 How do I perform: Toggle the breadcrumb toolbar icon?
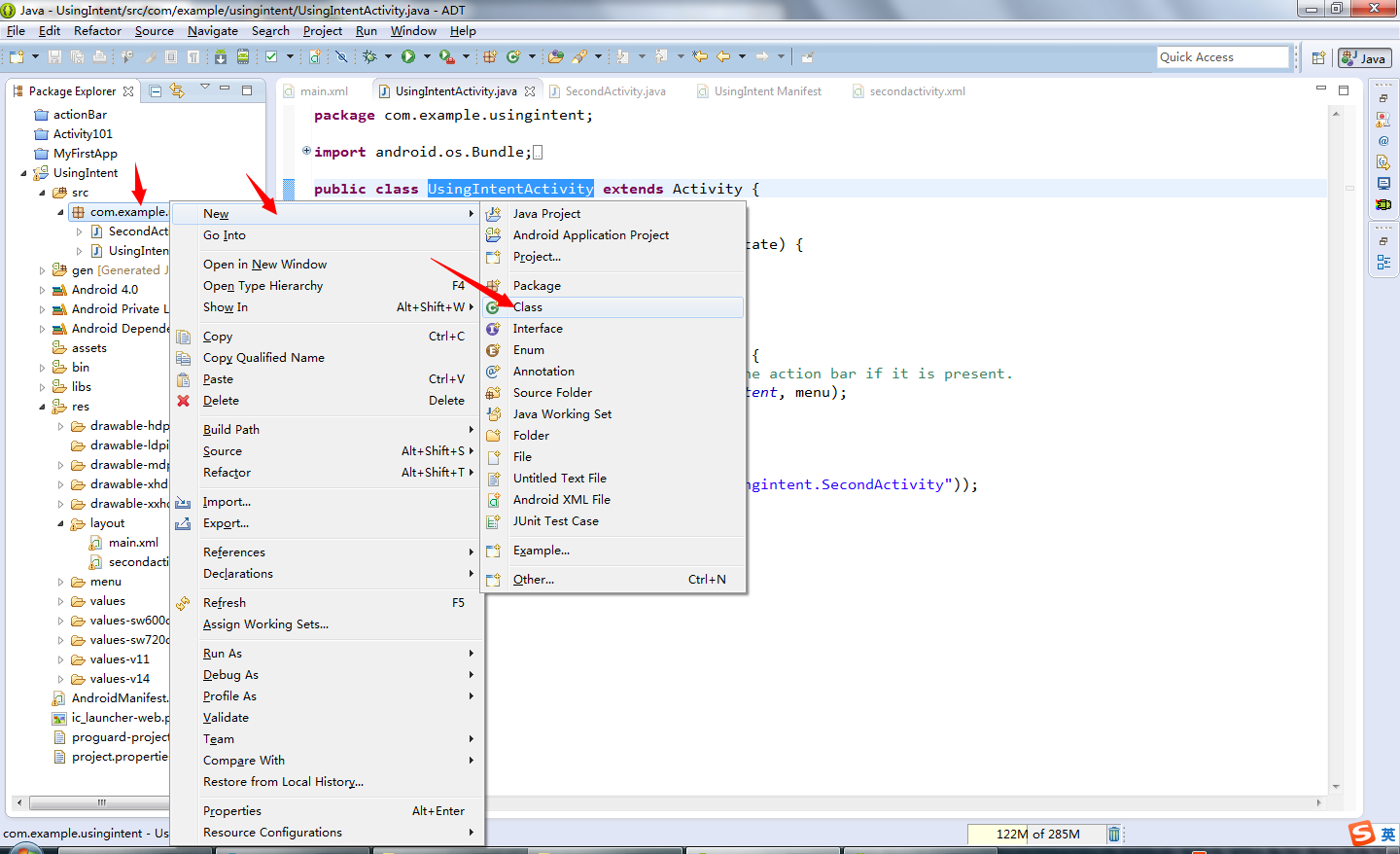pyautogui.click(x=127, y=56)
